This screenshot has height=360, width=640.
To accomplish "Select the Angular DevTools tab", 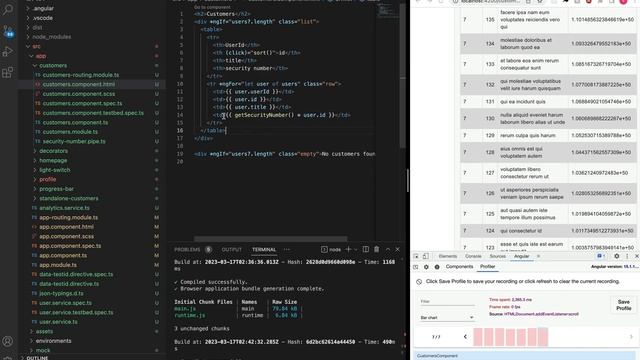I will 521,256.
